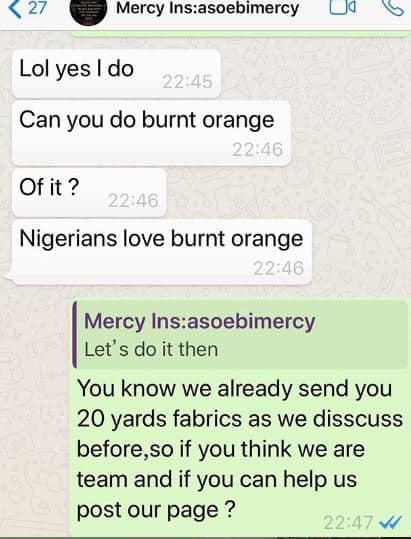Select the 'Of it ?' message bubble
Screen dimensions: 411x539
coord(89,192)
